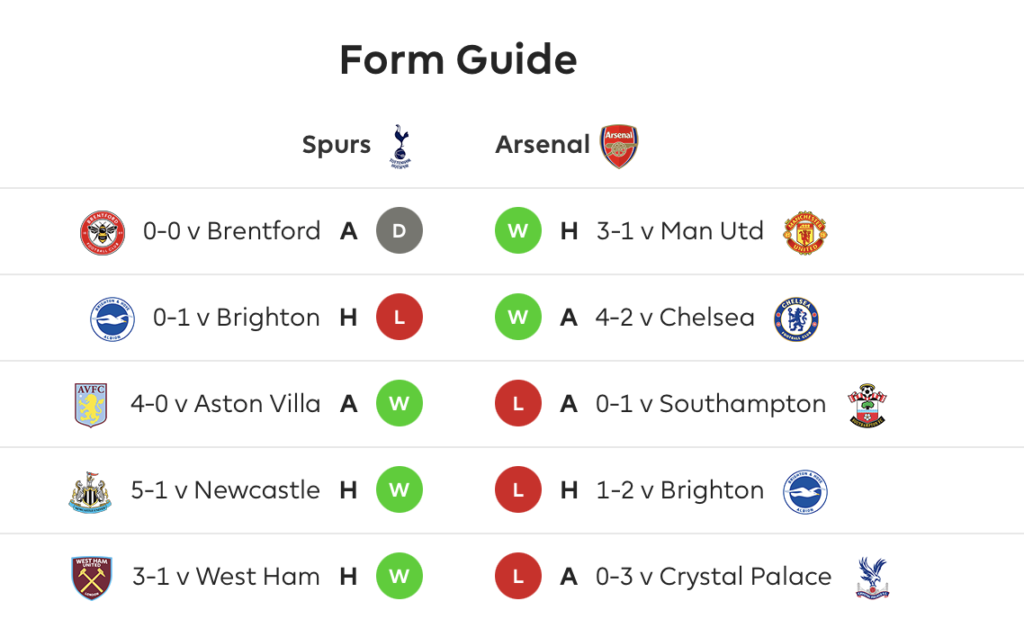
Task: Select the red L beside 0-1 v Brighton
Action: (399, 317)
